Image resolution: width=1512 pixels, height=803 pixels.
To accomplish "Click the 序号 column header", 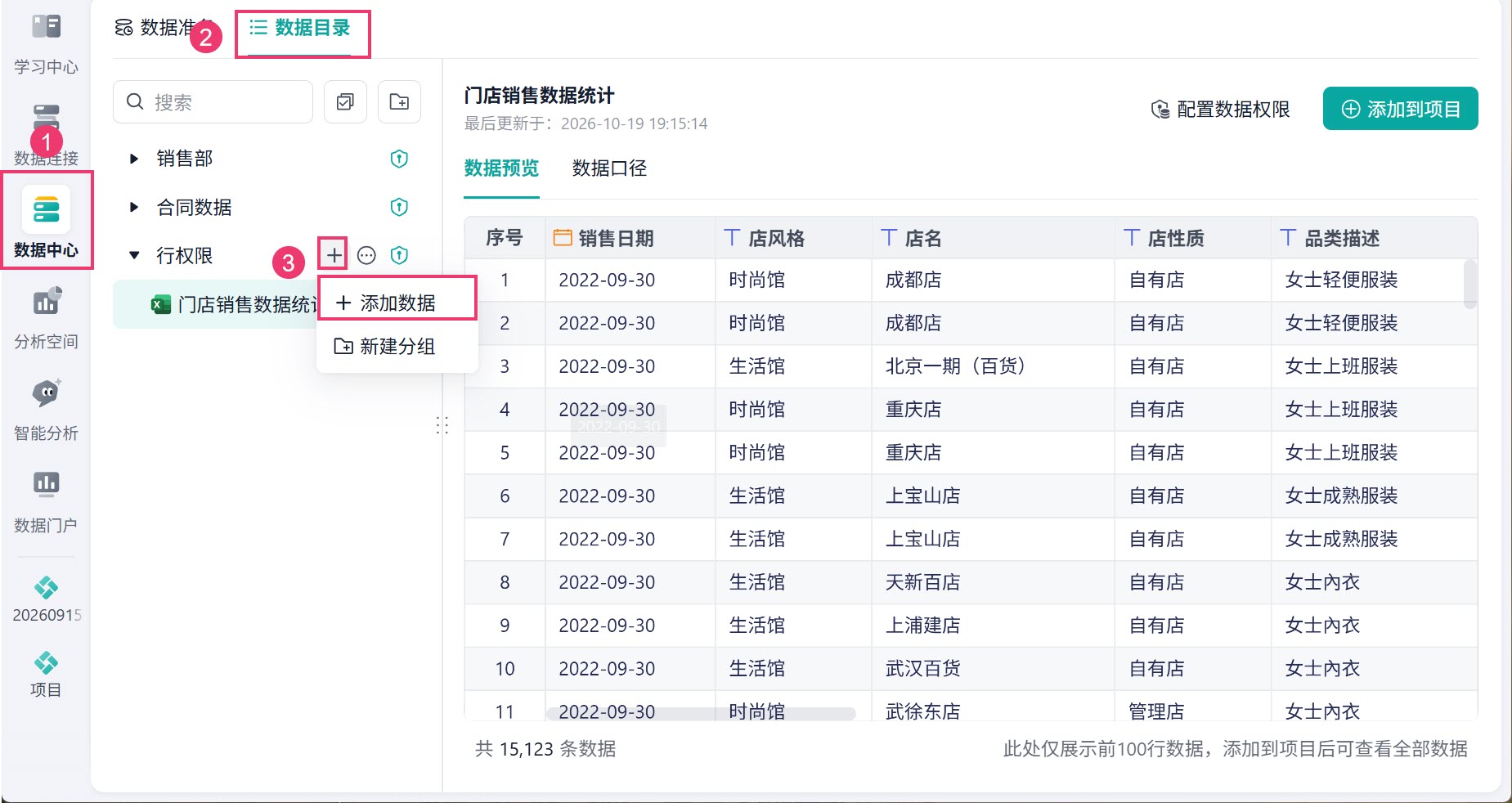I will (504, 238).
